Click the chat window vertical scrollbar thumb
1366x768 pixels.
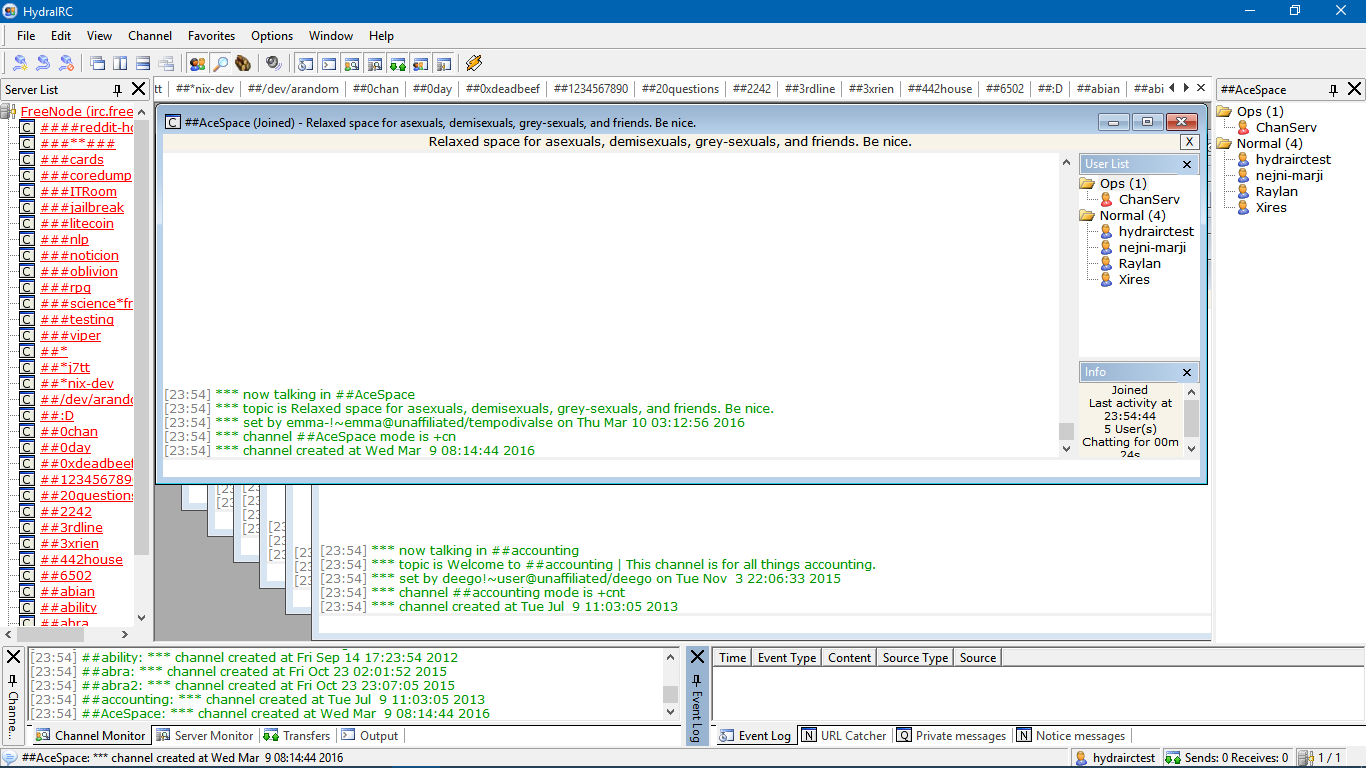[x=1066, y=431]
